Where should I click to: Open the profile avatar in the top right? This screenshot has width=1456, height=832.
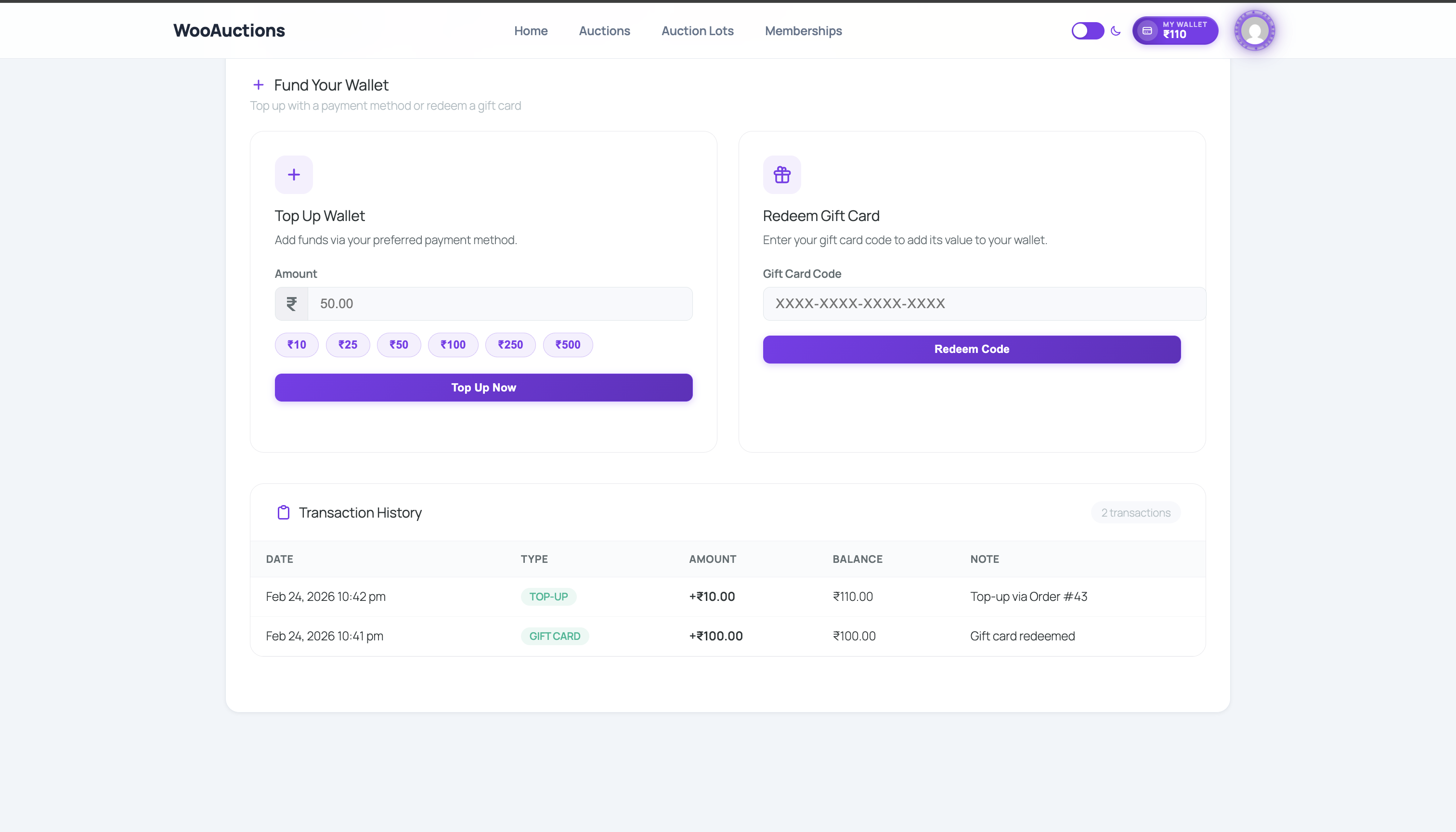1254,30
